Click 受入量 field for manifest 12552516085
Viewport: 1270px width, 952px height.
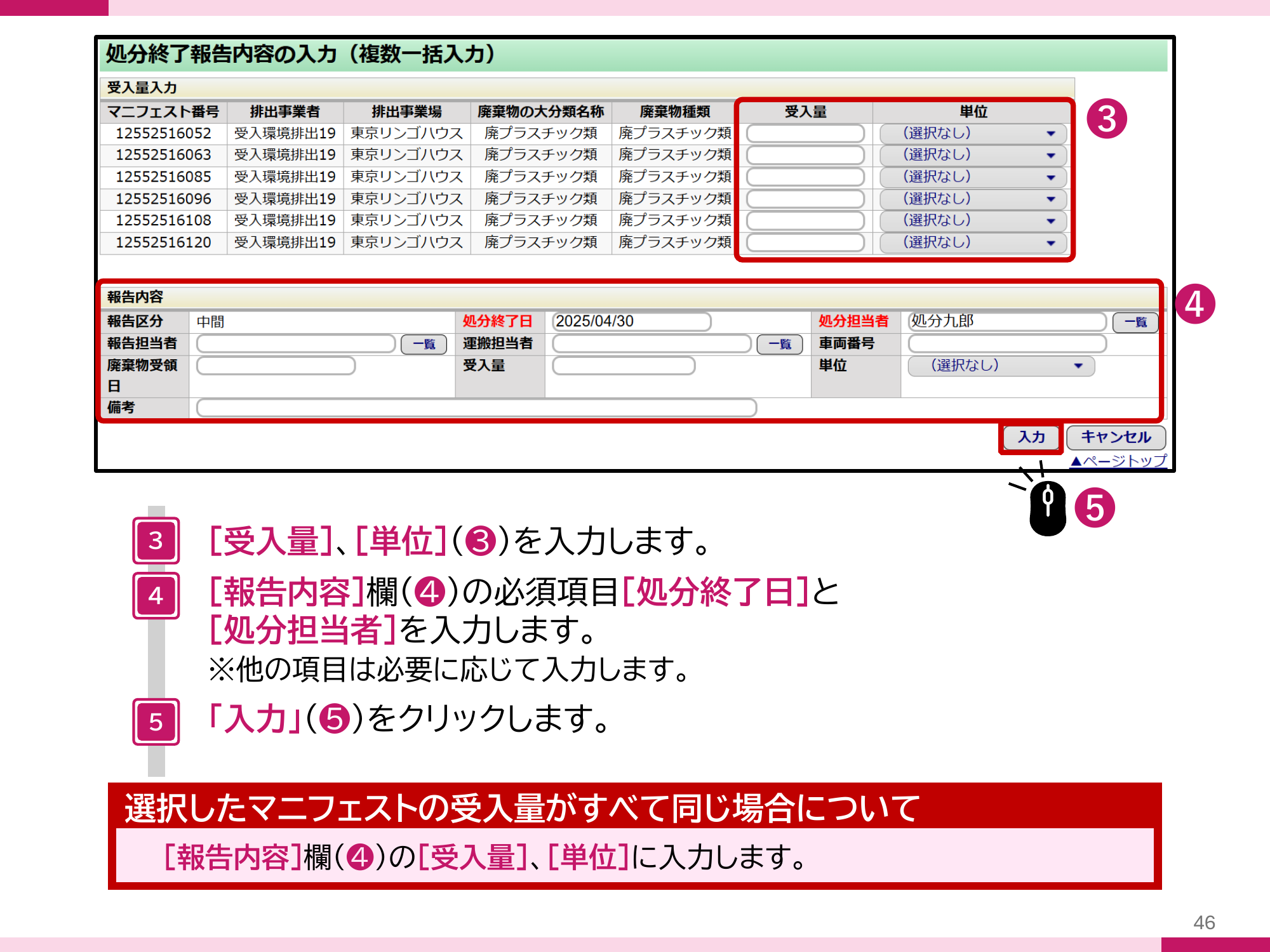click(805, 177)
